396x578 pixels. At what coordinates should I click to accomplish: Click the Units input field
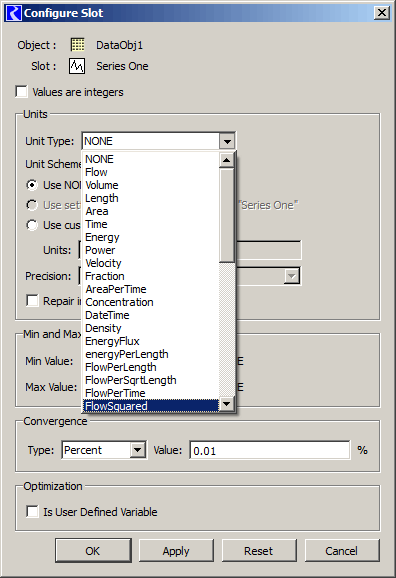(269, 250)
